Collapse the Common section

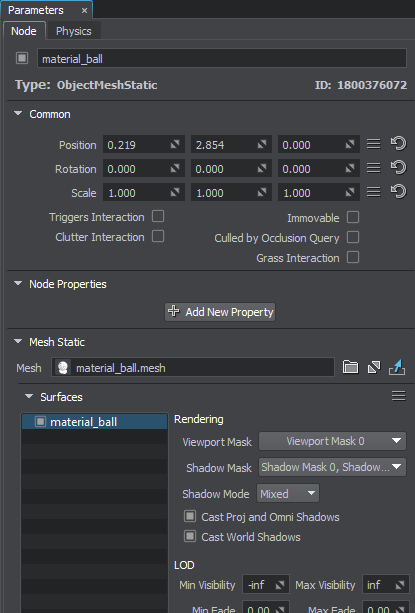(18, 114)
